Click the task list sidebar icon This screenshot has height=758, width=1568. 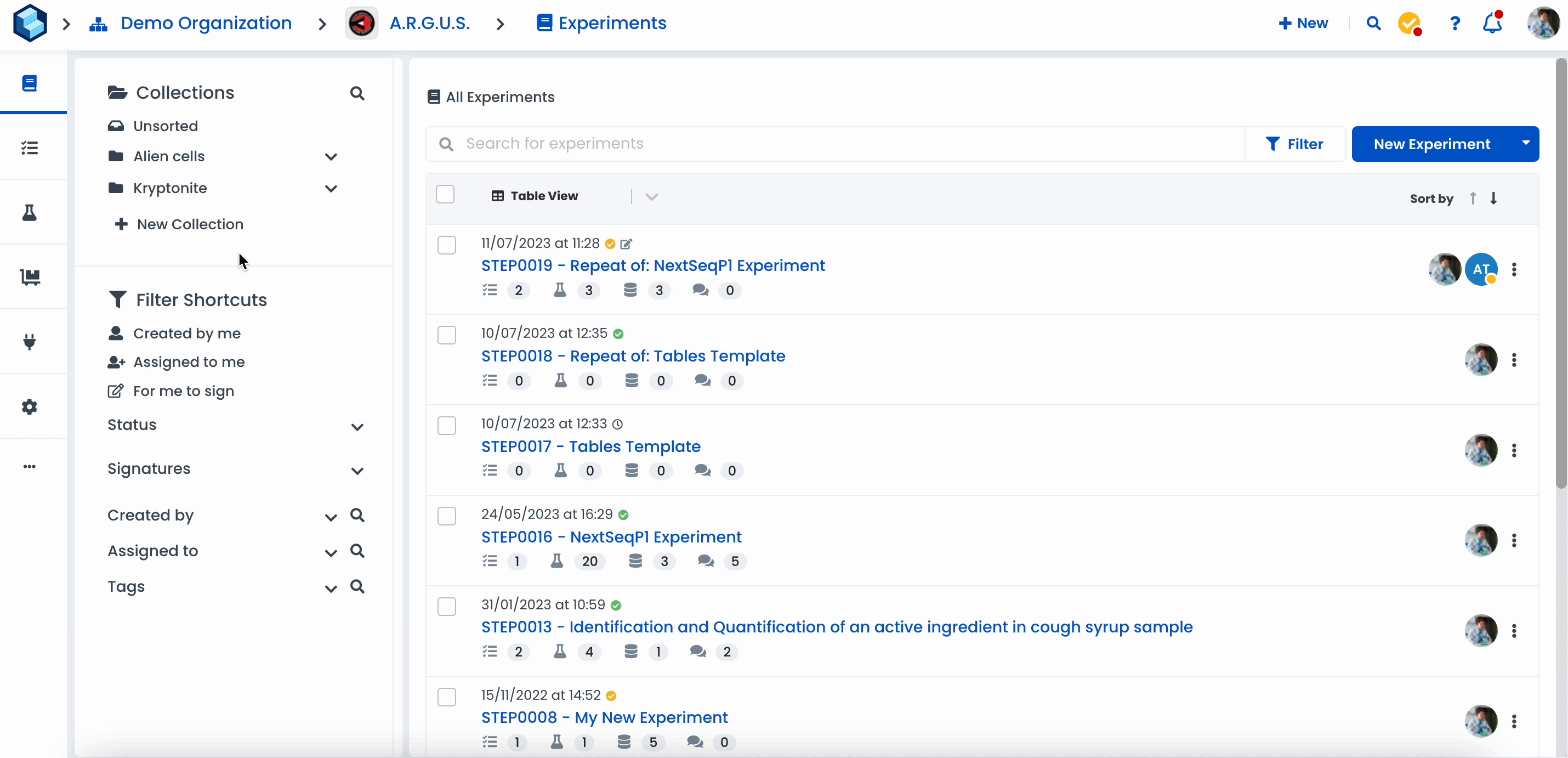click(29, 148)
